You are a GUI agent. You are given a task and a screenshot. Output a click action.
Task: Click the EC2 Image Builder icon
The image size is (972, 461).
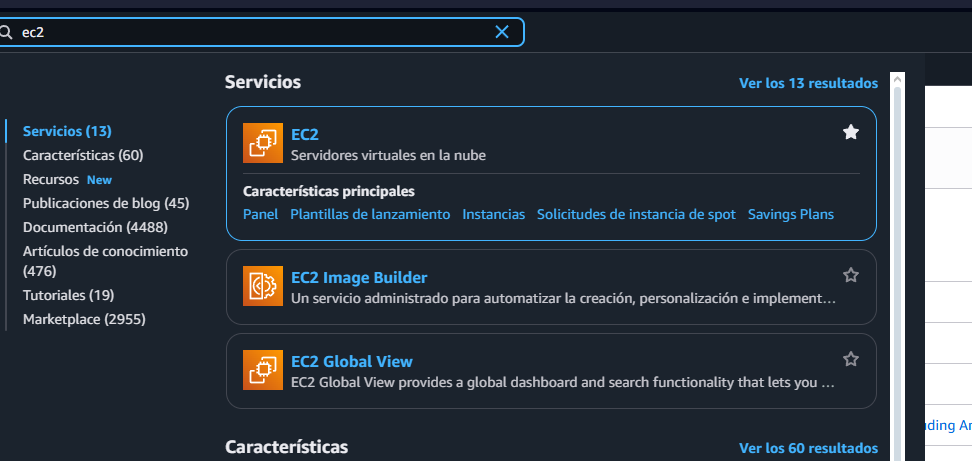[x=263, y=286]
